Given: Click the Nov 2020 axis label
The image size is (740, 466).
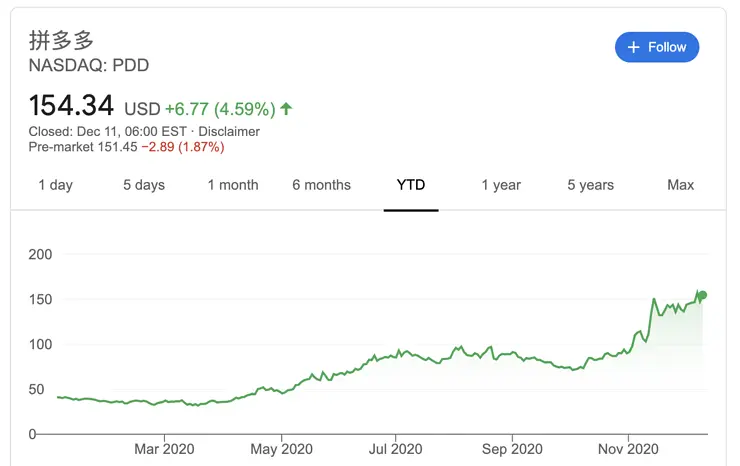Looking at the screenshot, I should (x=629, y=449).
